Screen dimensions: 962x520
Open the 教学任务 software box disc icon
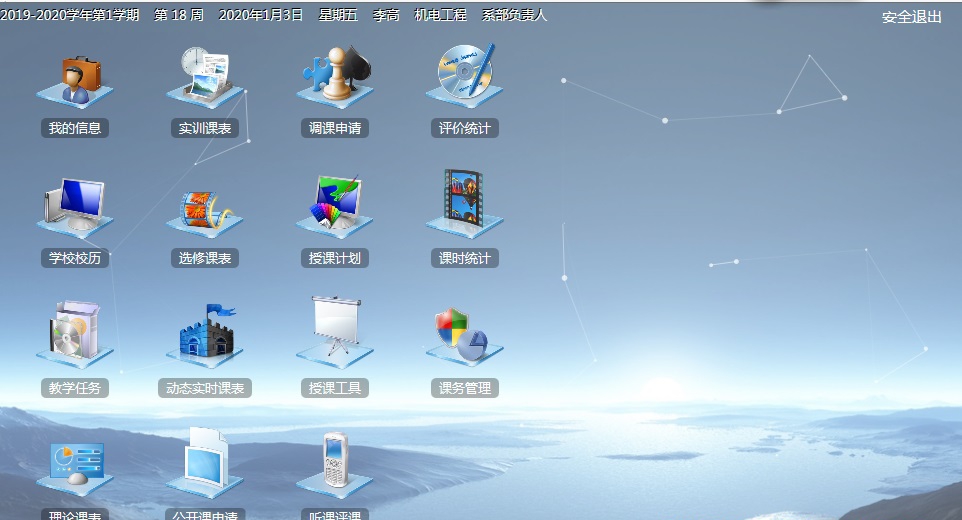click(75, 334)
